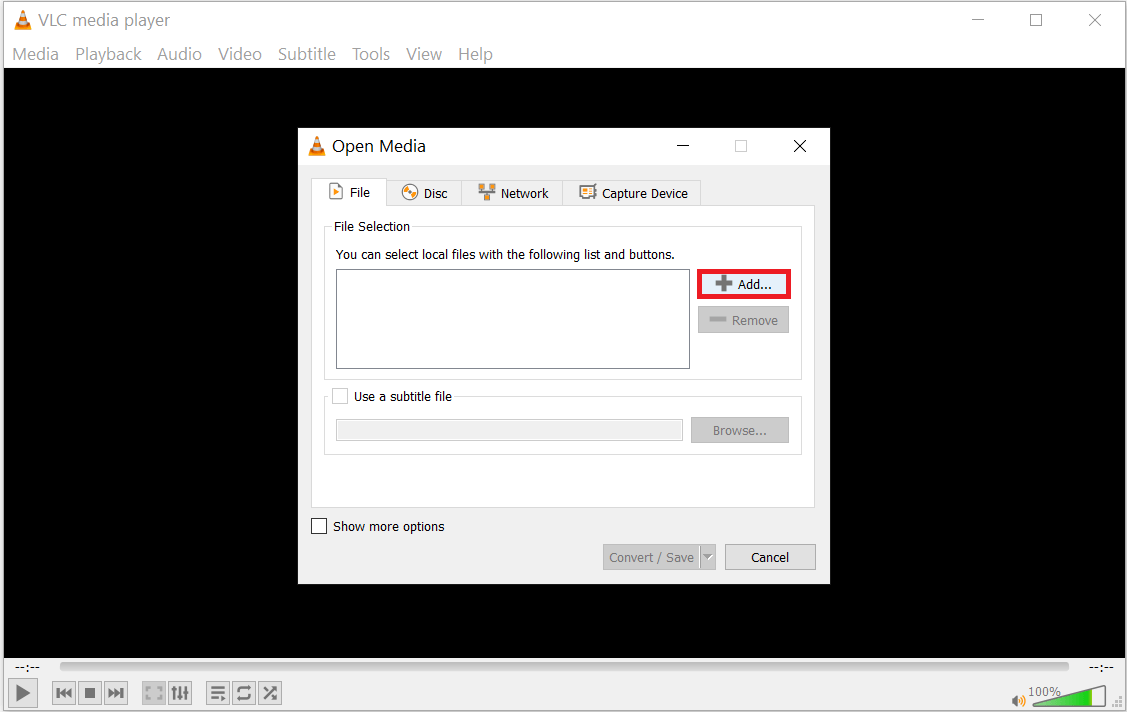
Task: Switch to the Capture Device tab
Action: tap(633, 193)
